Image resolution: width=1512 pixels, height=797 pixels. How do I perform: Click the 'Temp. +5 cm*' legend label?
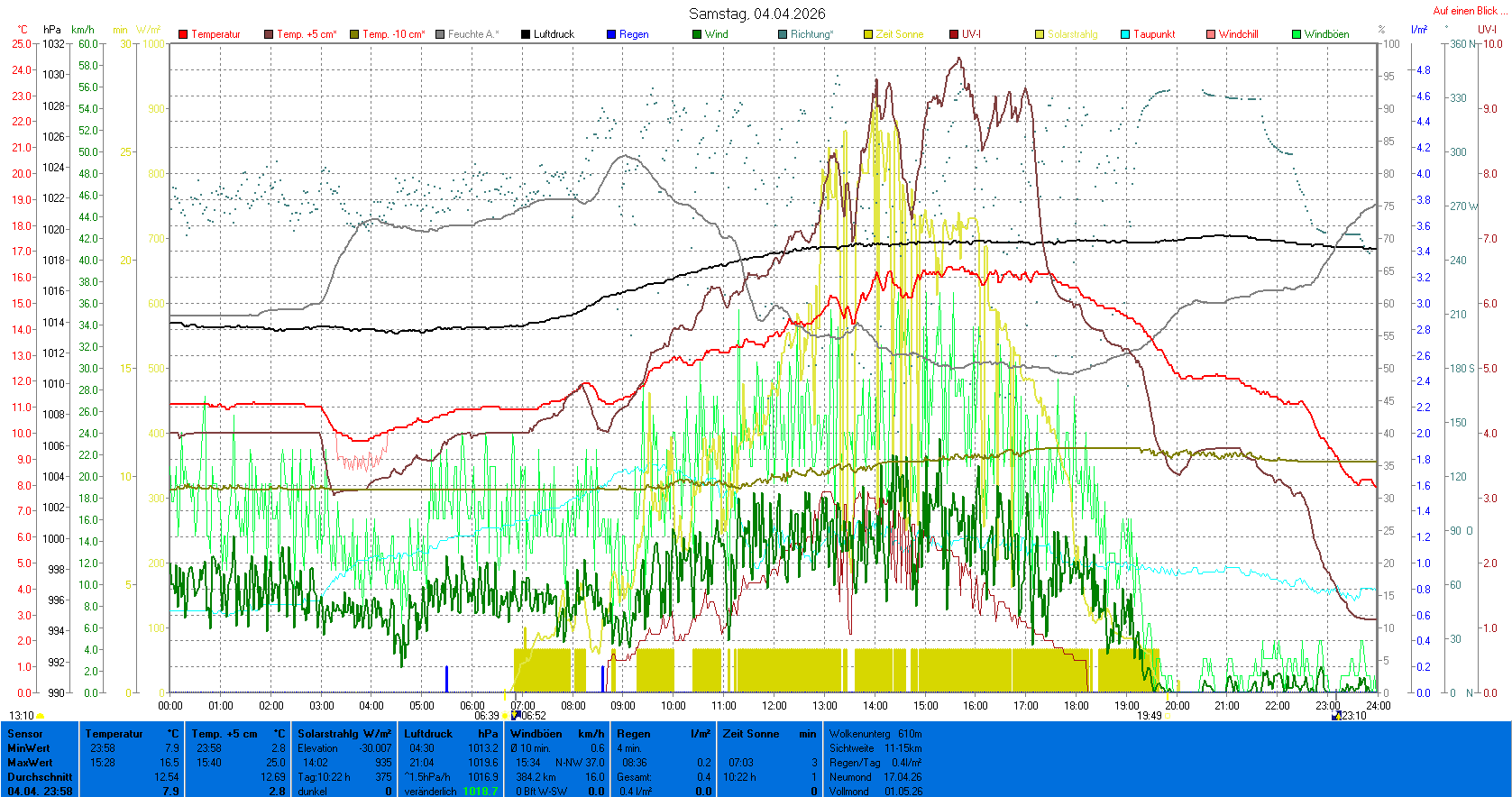(307, 34)
